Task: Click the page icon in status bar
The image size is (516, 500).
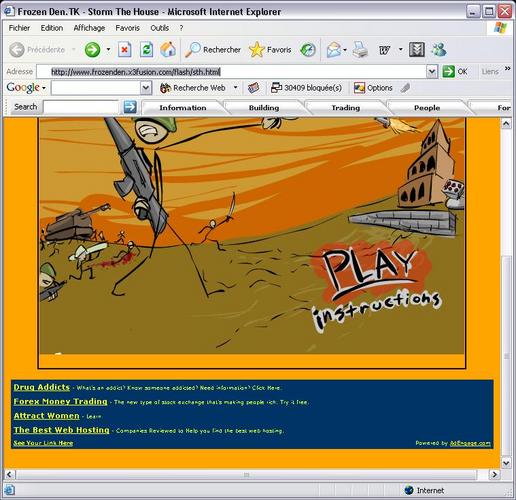Action: (x=9, y=490)
